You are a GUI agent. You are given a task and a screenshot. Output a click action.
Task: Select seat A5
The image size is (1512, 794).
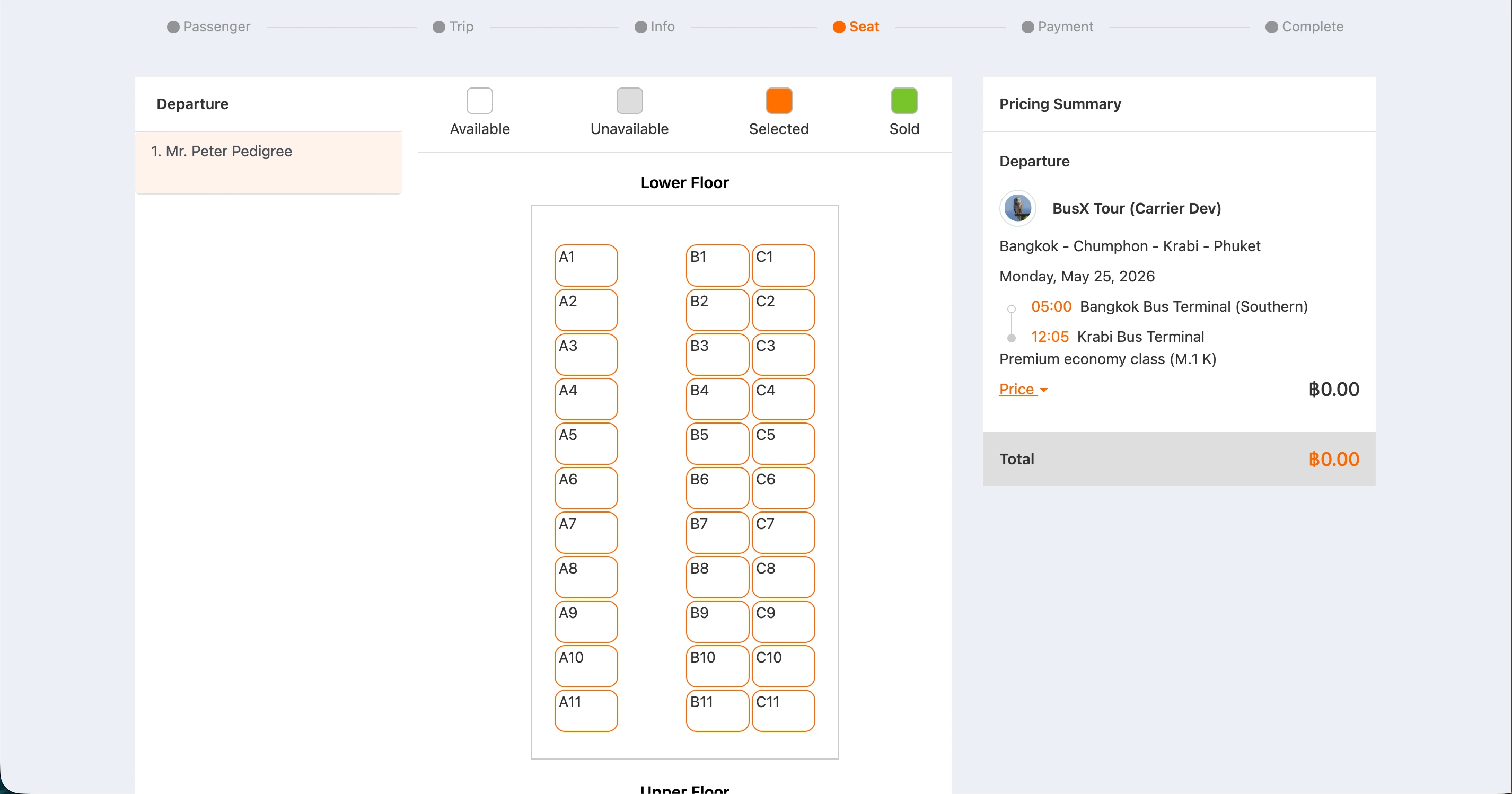pyautogui.click(x=586, y=444)
